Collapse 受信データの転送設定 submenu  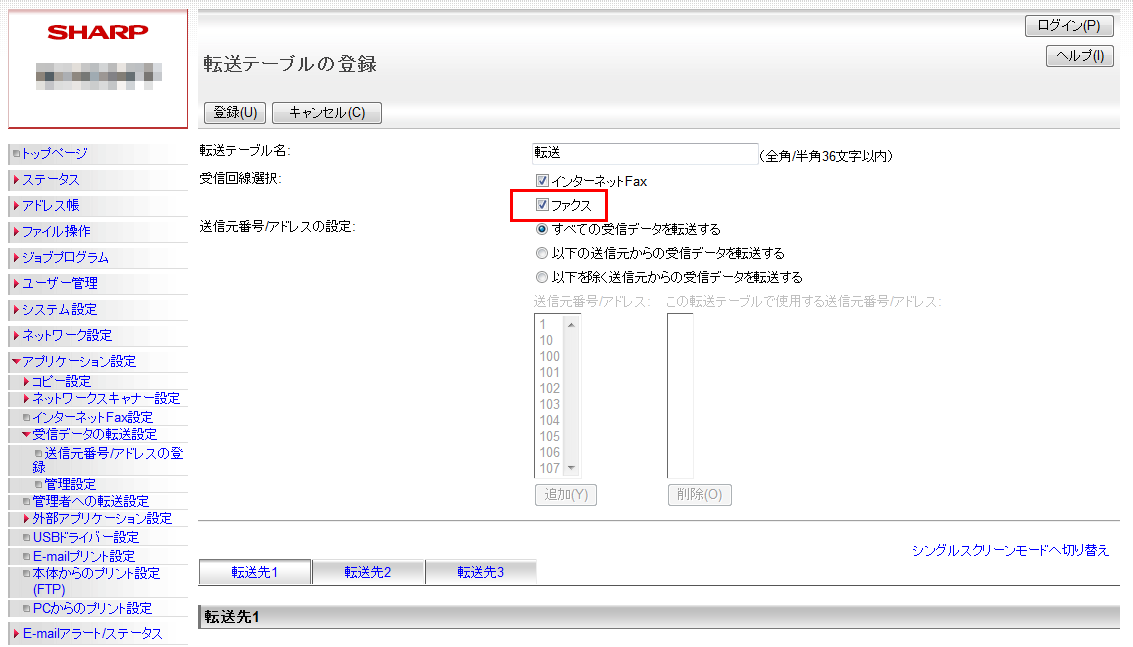[x=94, y=434]
